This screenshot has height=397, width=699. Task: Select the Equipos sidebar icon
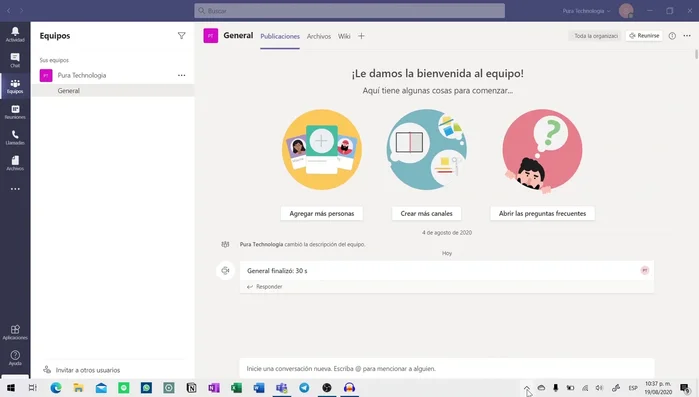coord(15,86)
